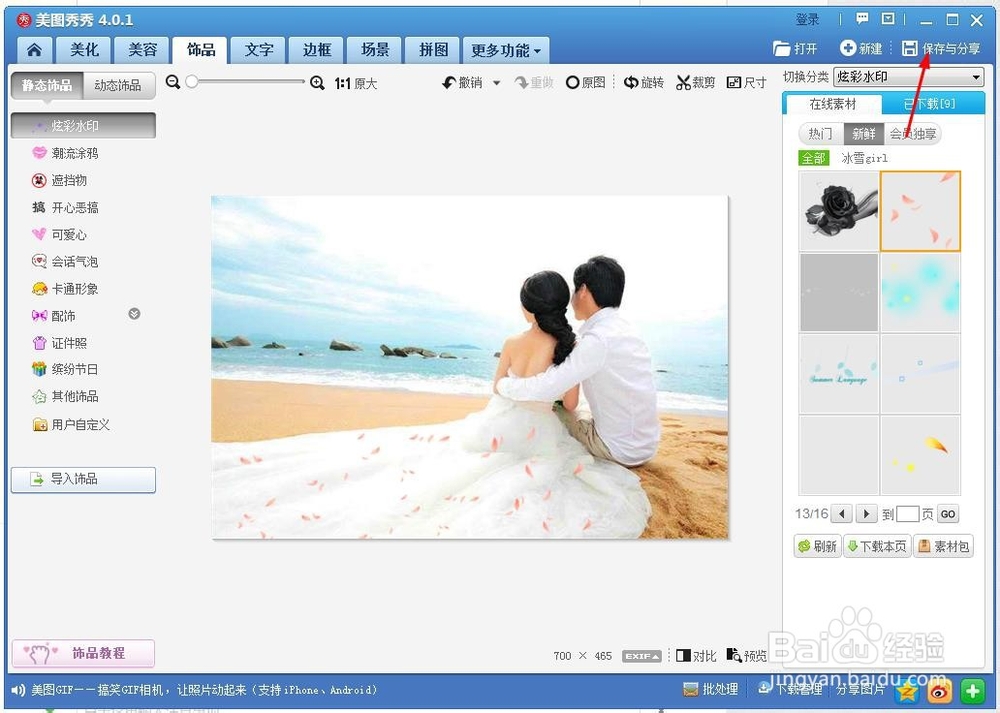1000x713 pixels.
Task: Pick the cyan glow watermark thumbnail
Action: click(x=920, y=292)
